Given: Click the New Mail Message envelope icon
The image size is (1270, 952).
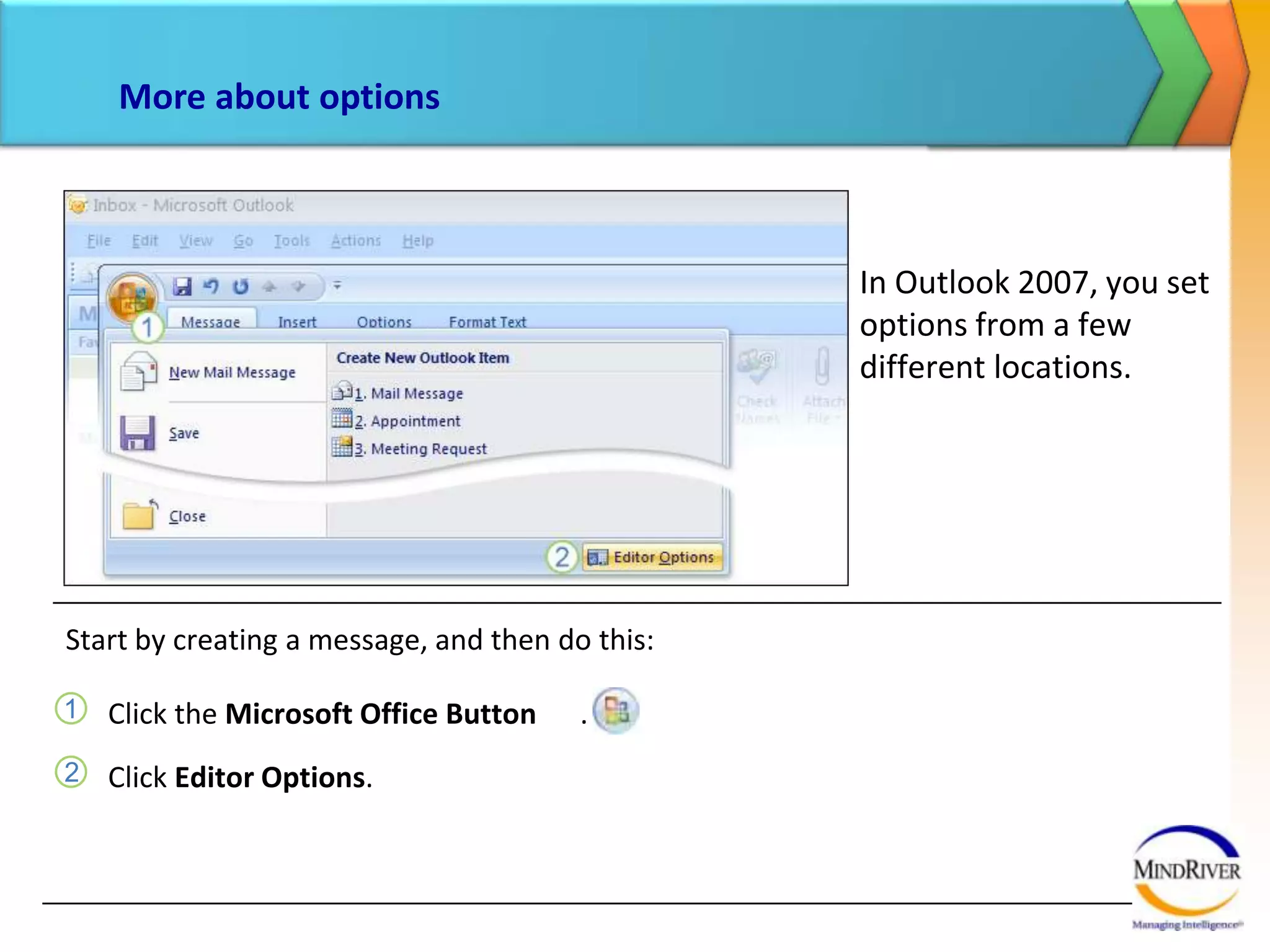Looking at the screenshot, I should pyautogui.click(x=138, y=371).
